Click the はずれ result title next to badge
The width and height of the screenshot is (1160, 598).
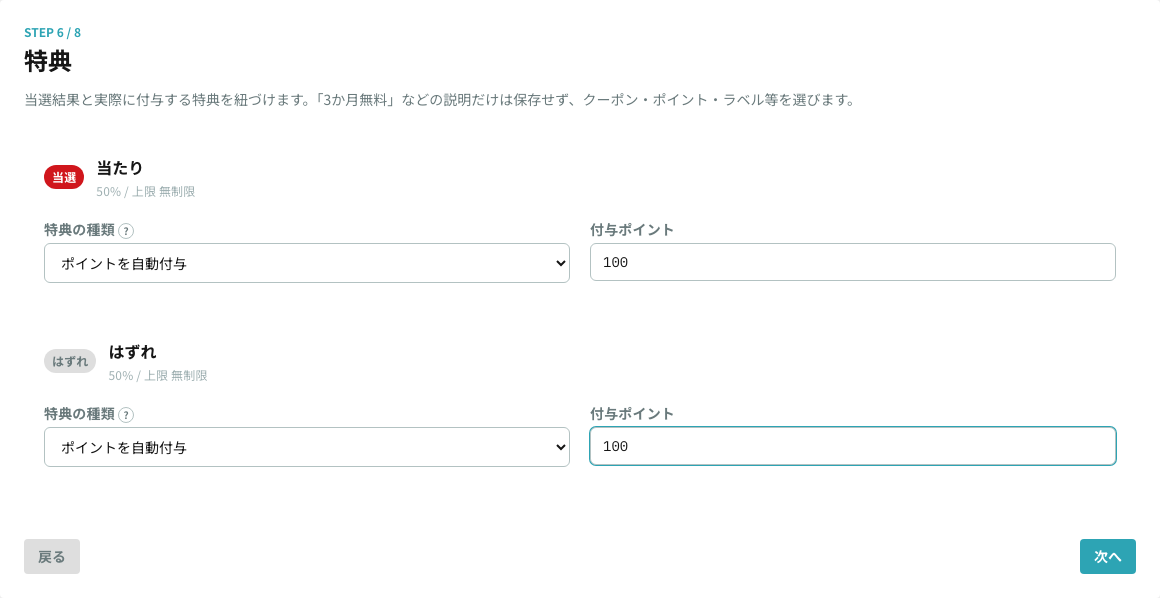pyautogui.click(x=132, y=352)
